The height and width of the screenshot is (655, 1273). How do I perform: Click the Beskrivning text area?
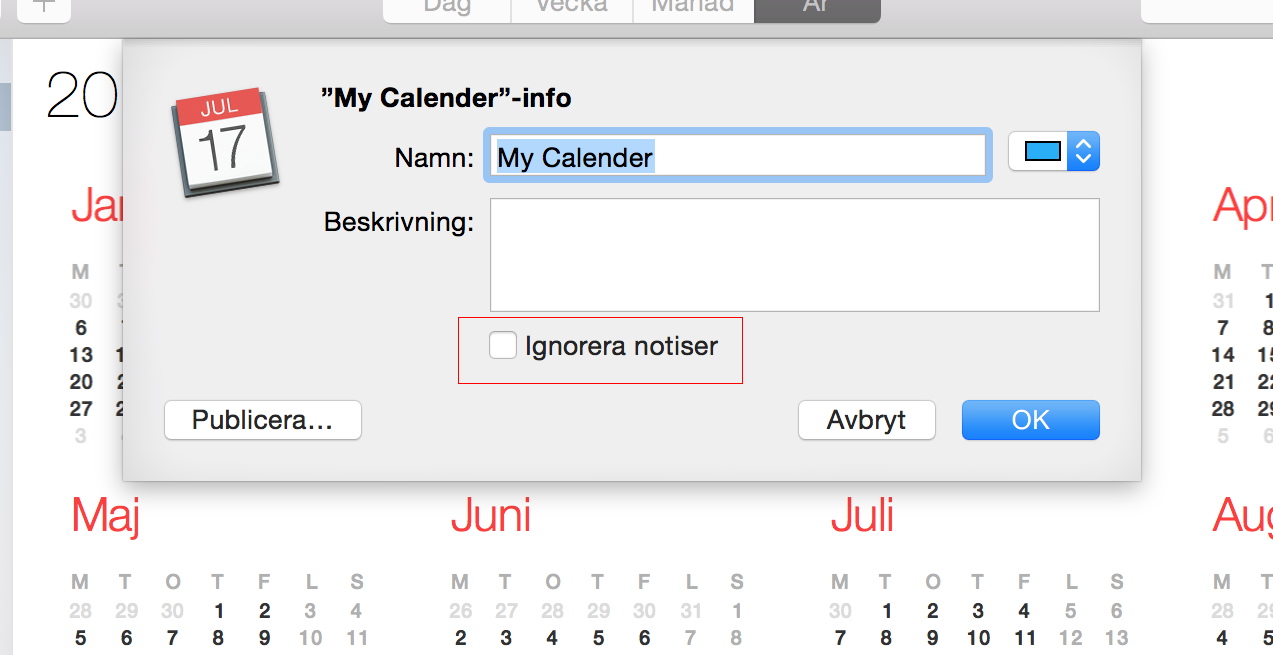795,255
